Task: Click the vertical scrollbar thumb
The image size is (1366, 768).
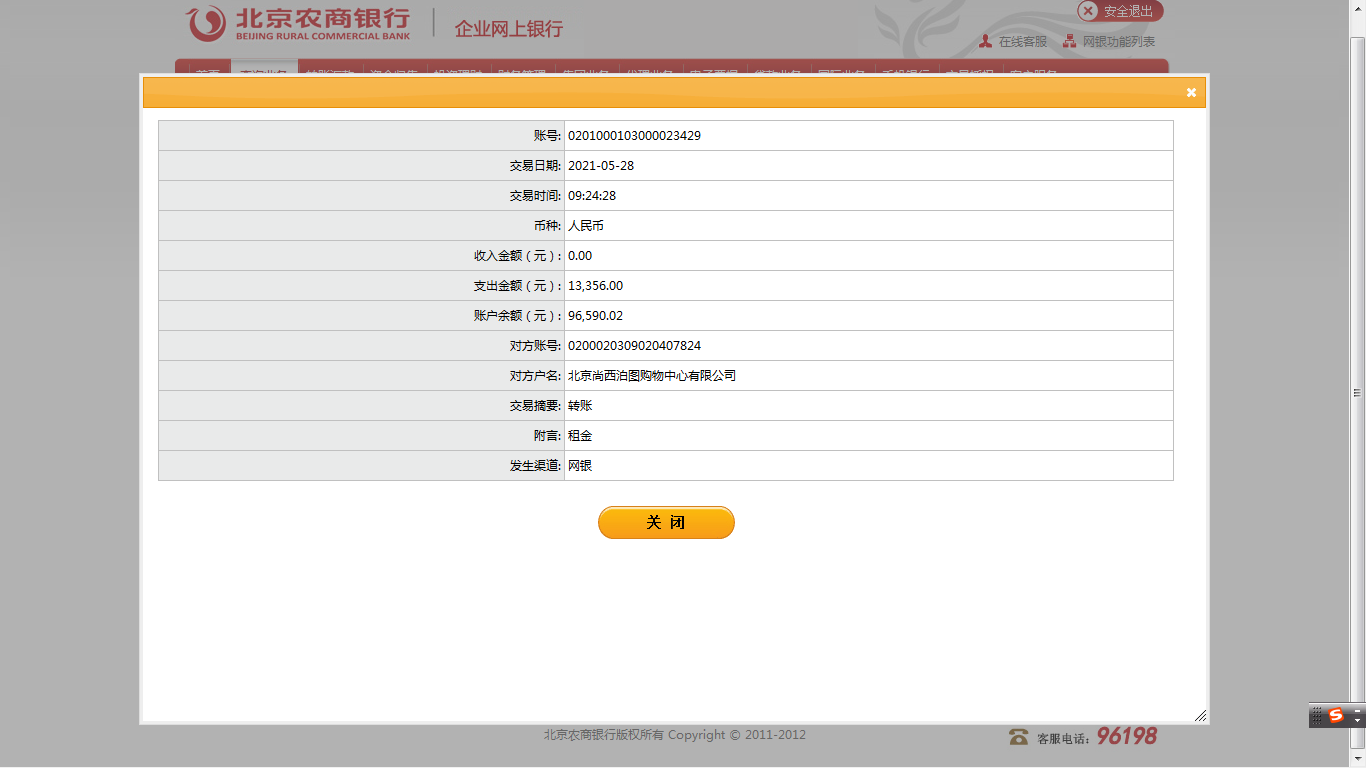Action: click(x=1357, y=390)
